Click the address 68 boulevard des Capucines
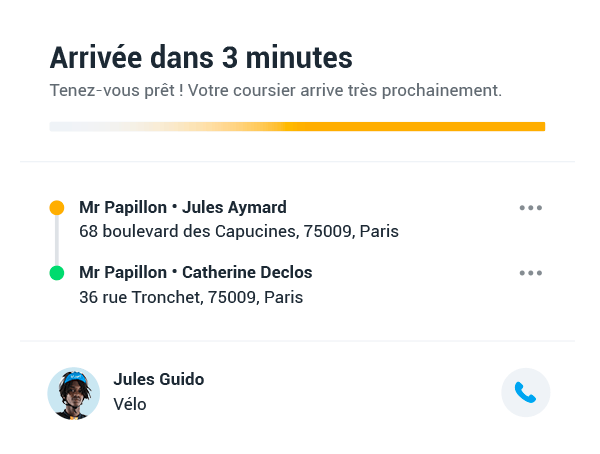600x454 pixels. point(239,231)
